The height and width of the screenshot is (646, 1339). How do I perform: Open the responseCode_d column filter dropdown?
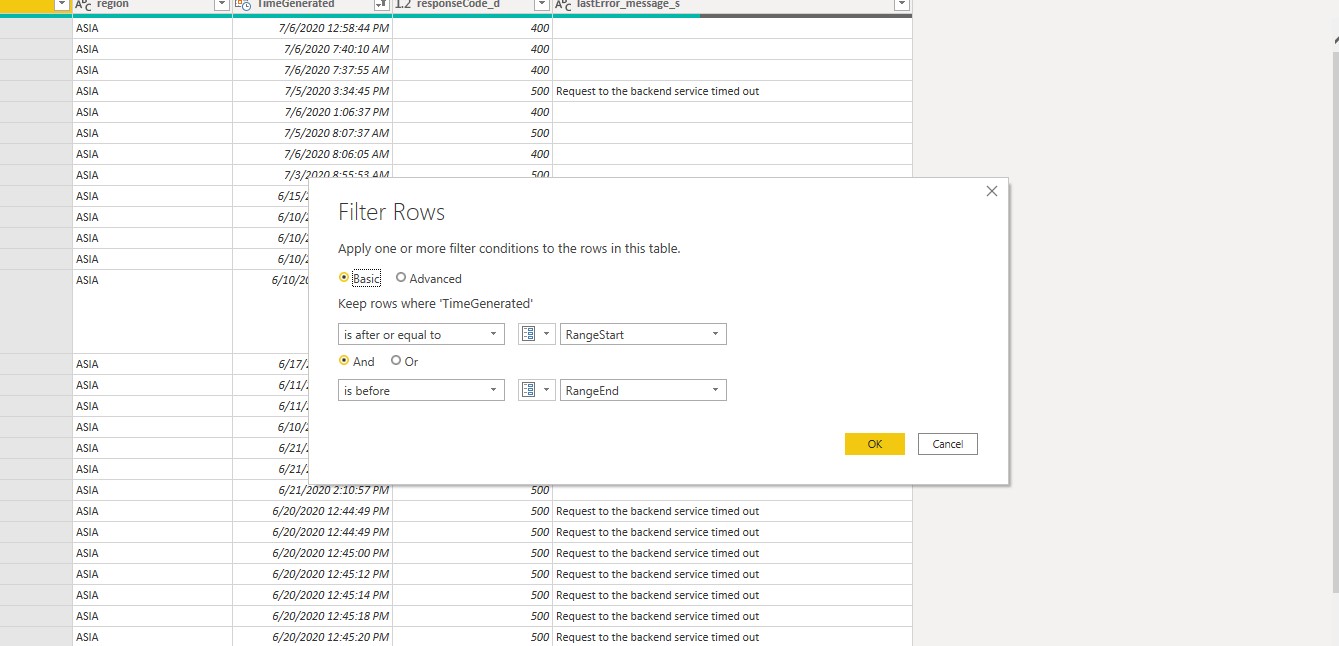(542, 5)
